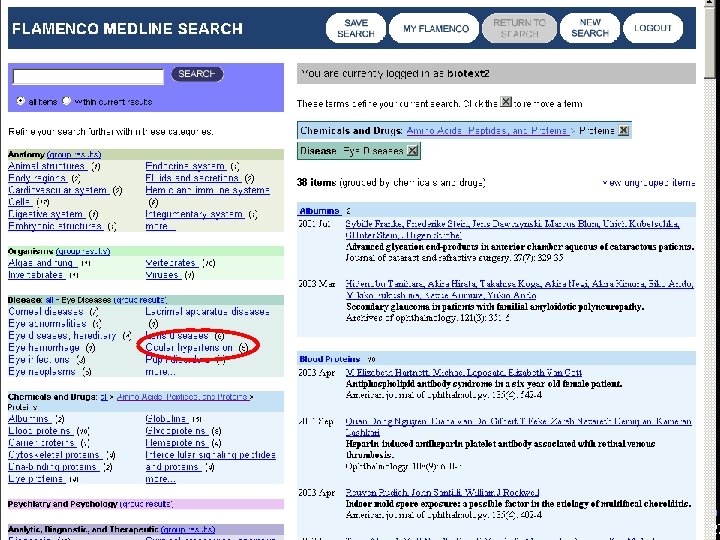
Task: Open Fluids and secretions category
Action: 193,178
